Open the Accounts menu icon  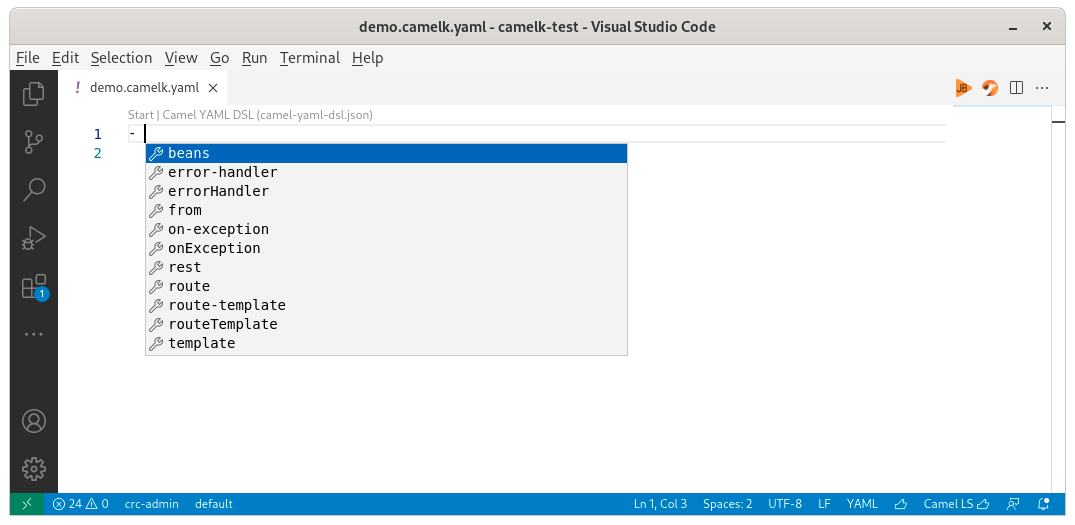[x=33, y=421]
